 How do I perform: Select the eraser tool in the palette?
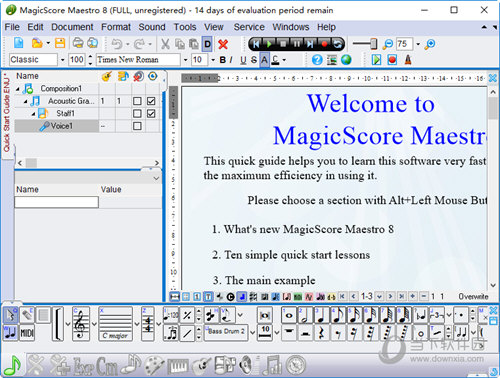27,315
